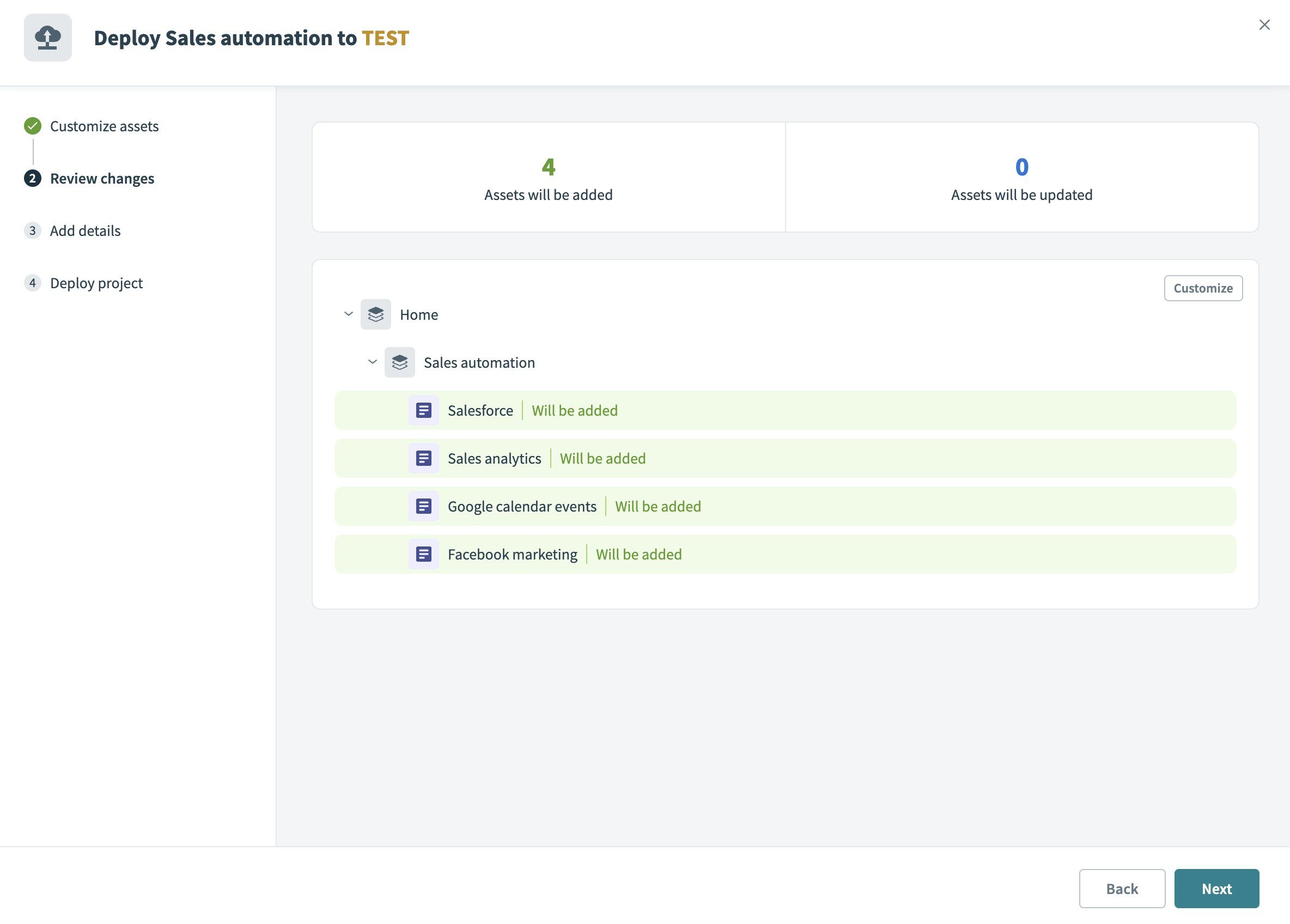Click the Home stack icon

click(376, 314)
